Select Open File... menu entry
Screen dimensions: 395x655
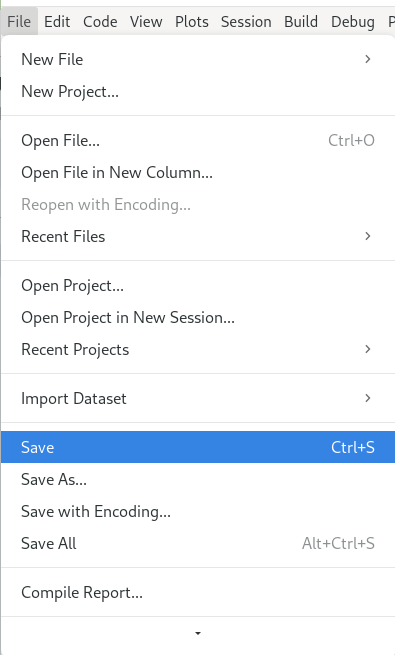coord(198,140)
